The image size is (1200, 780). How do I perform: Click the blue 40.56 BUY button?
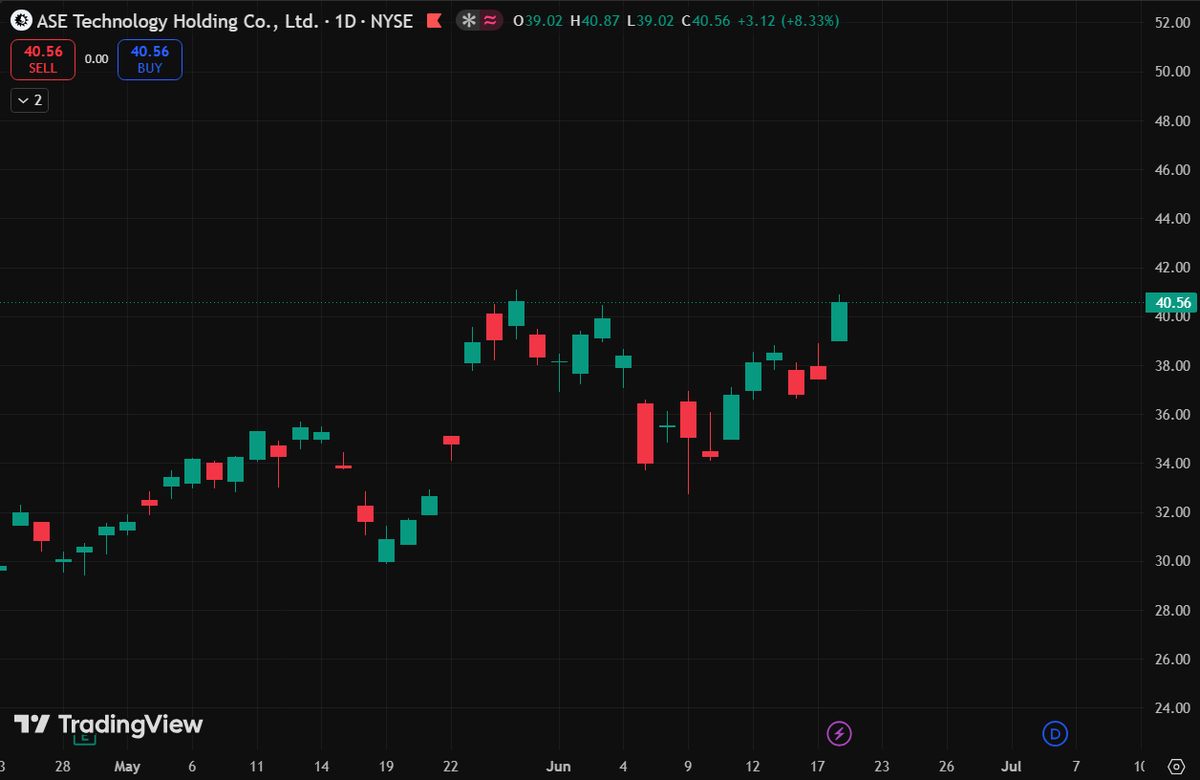pyautogui.click(x=149, y=59)
